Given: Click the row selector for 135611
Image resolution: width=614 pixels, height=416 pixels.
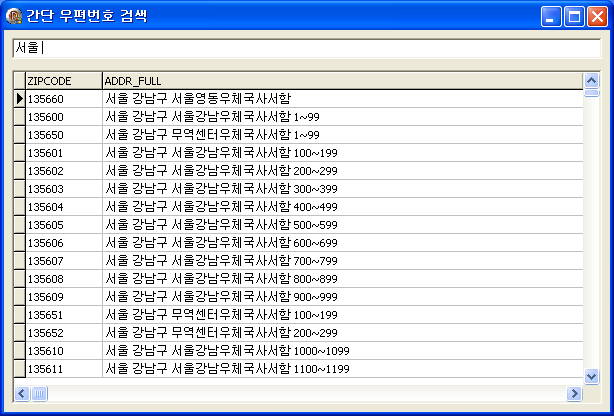Looking at the screenshot, I should pyautogui.click(x=20, y=369).
